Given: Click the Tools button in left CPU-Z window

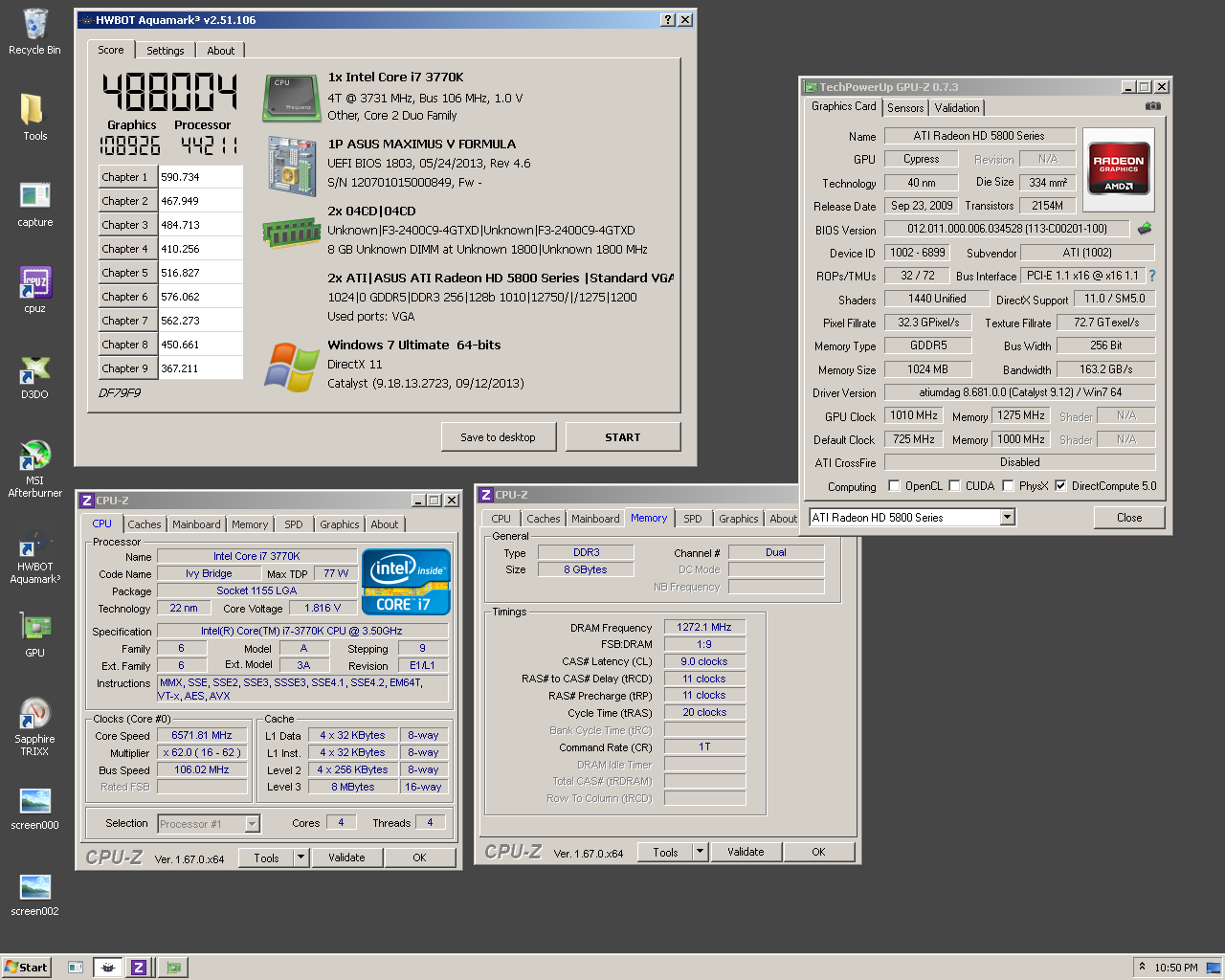Looking at the screenshot, I should pyautogui.click(x=266, y=857).
